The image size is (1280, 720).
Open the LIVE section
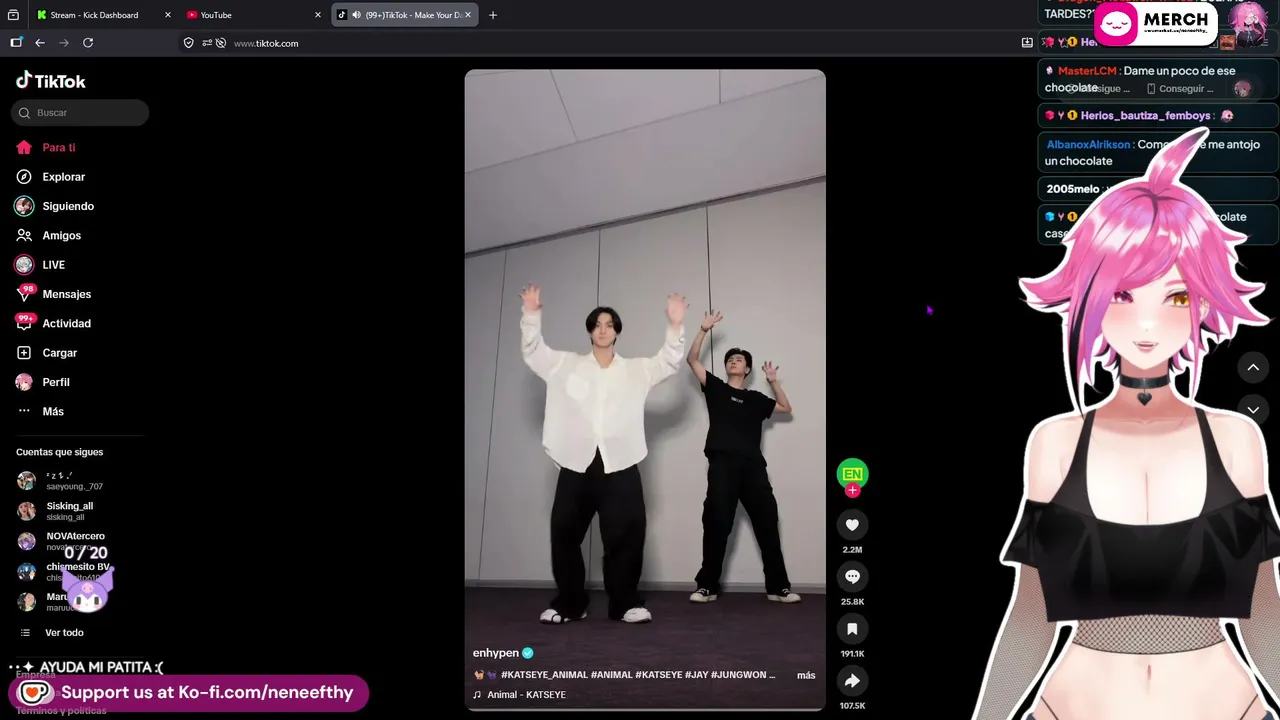coord(54,265)
